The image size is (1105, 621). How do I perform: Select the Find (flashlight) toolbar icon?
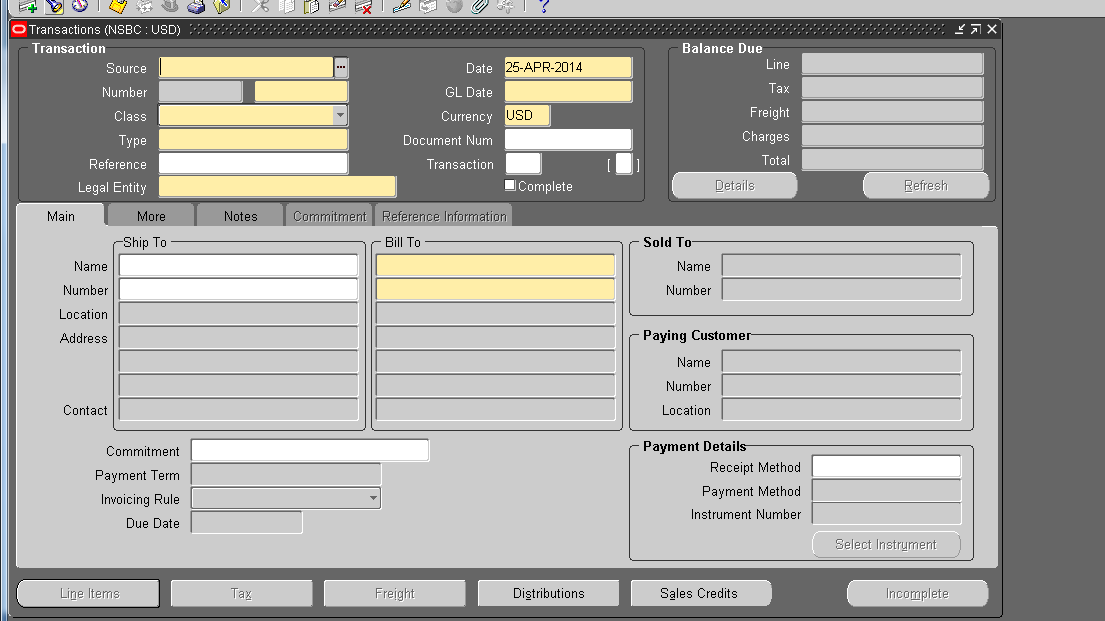[53, 7]
